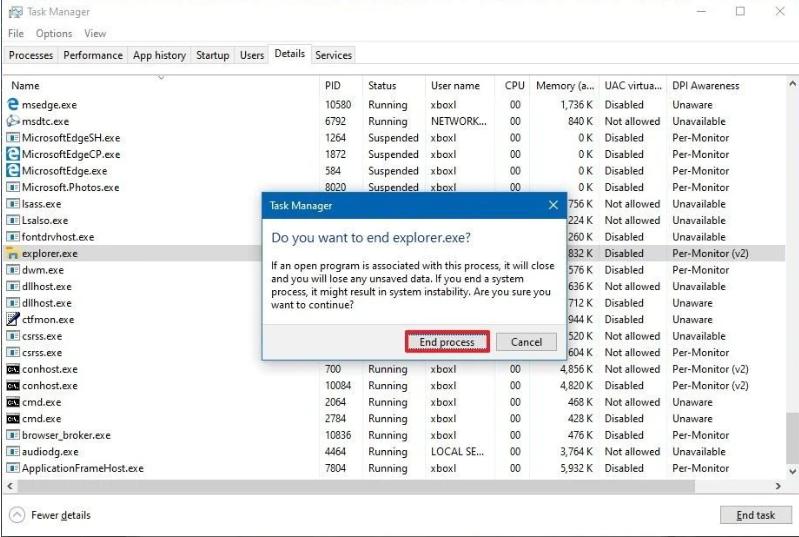Click memory value 5,932 K
Image resolution: width=799 pixels, height=537 pixels.
coord(576,468)
